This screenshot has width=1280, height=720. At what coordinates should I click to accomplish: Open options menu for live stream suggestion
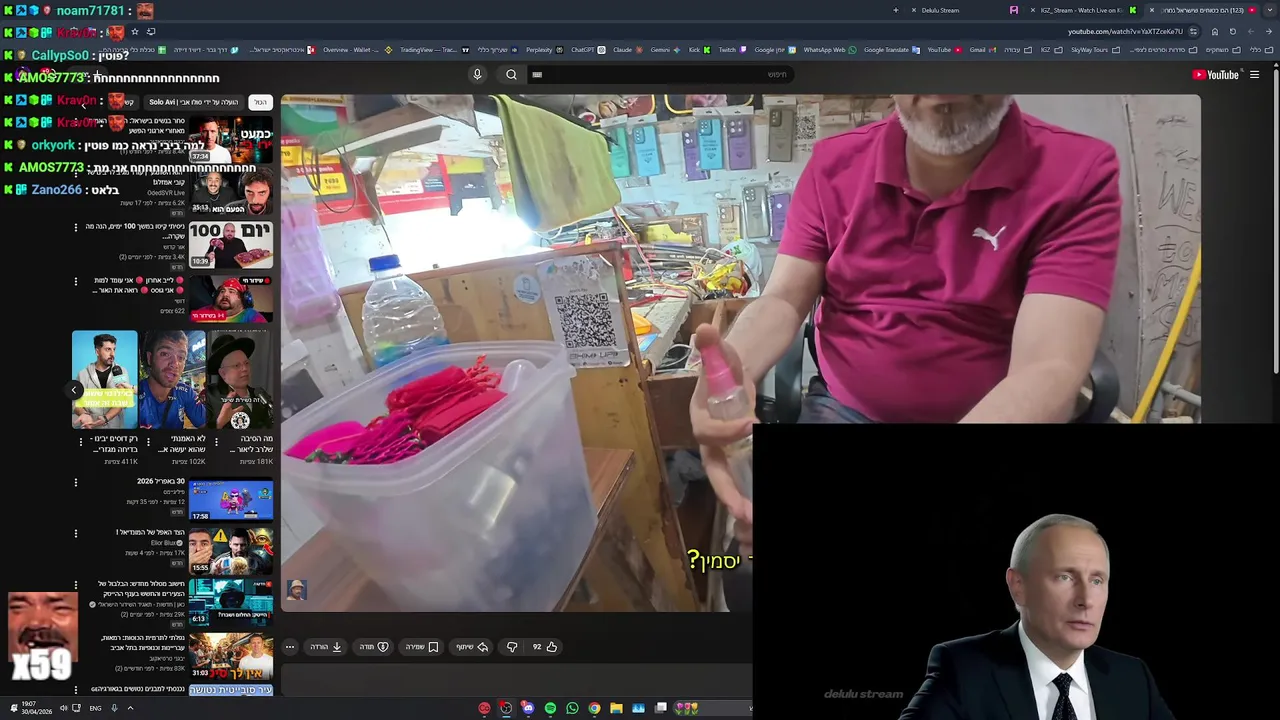(75, 281)
